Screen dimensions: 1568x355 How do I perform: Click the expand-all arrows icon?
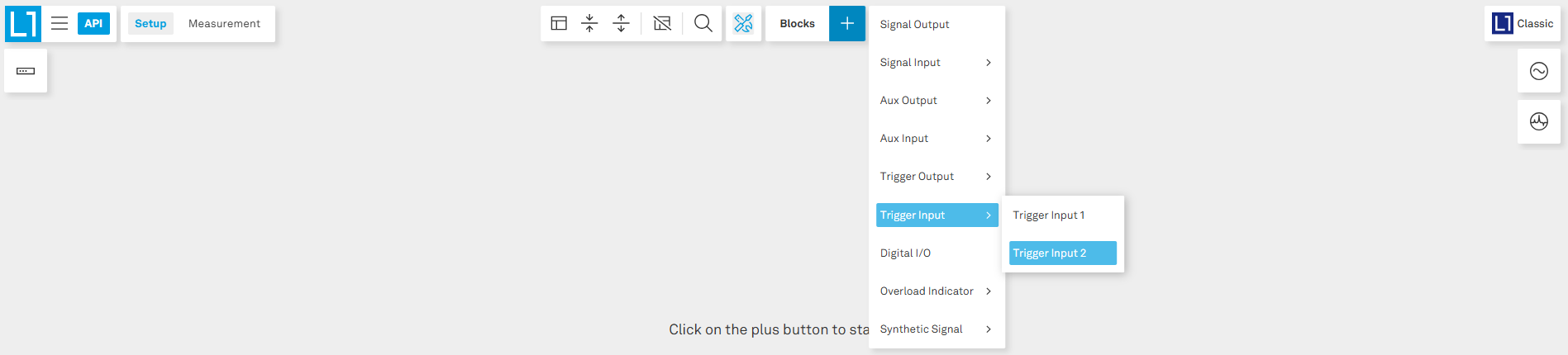(621, 23)
